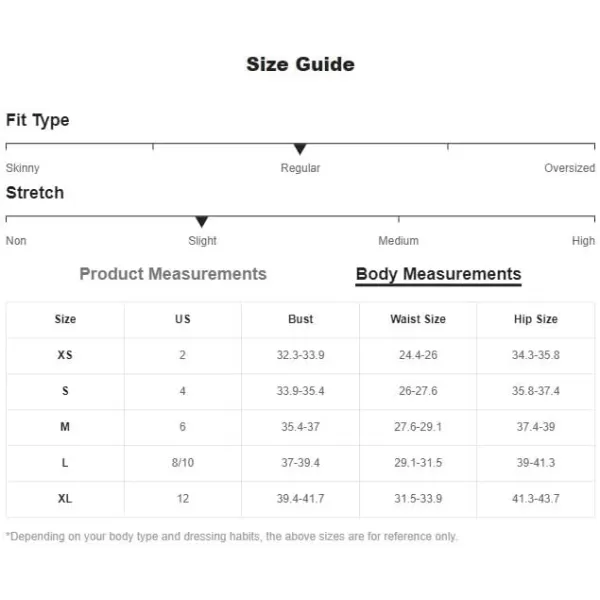Select the US column header
The image size is (600, 600).
183,319
